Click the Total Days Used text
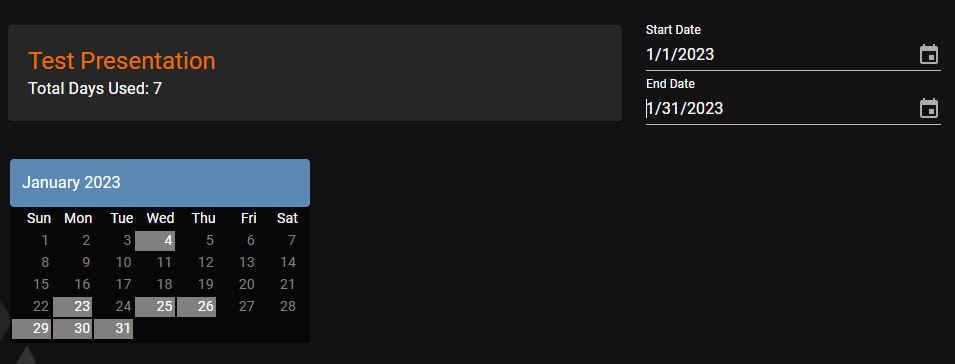The width and height of the screenshot is (955, 364). pos(95,89)
